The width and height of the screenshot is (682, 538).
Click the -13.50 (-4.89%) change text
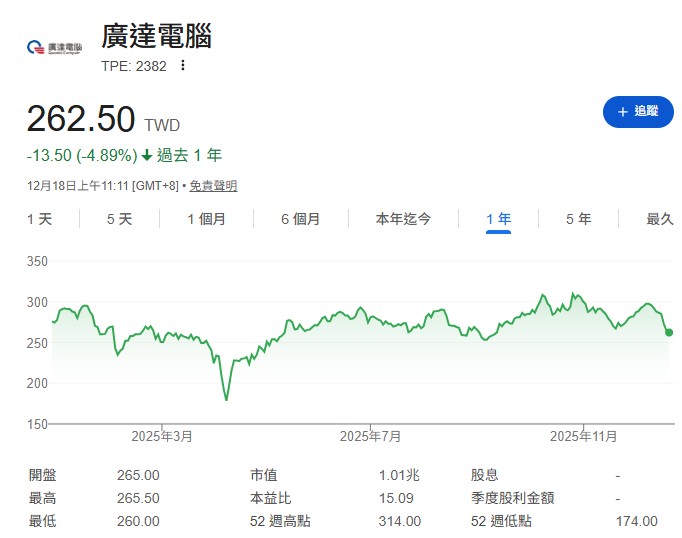click(x=82, y=155)
